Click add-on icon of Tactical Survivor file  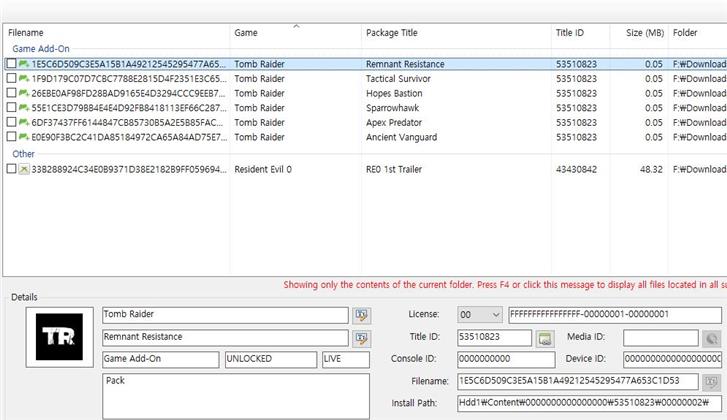tap(24, 78)
